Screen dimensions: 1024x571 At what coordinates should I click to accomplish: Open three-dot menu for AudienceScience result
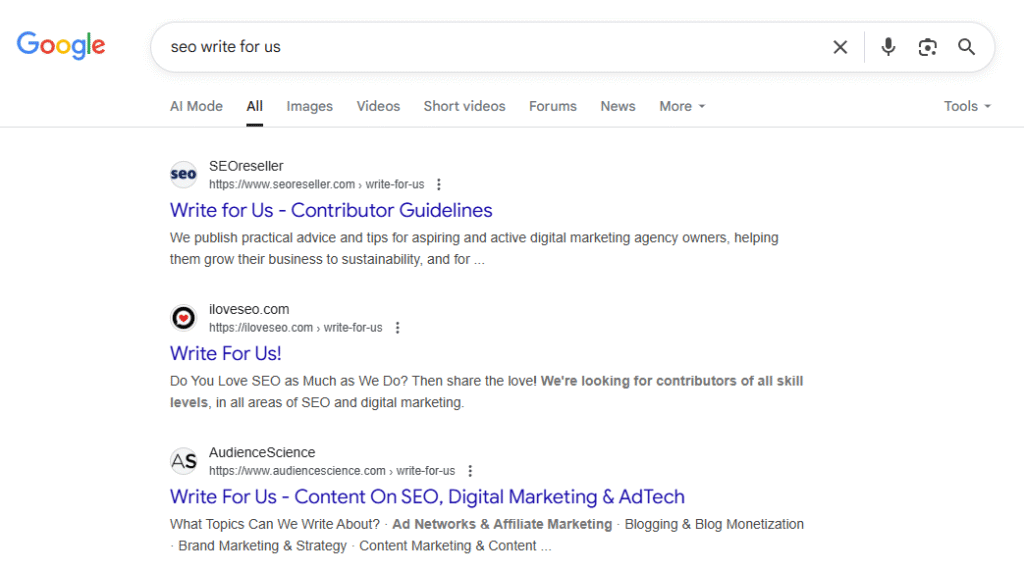[470, 470]
